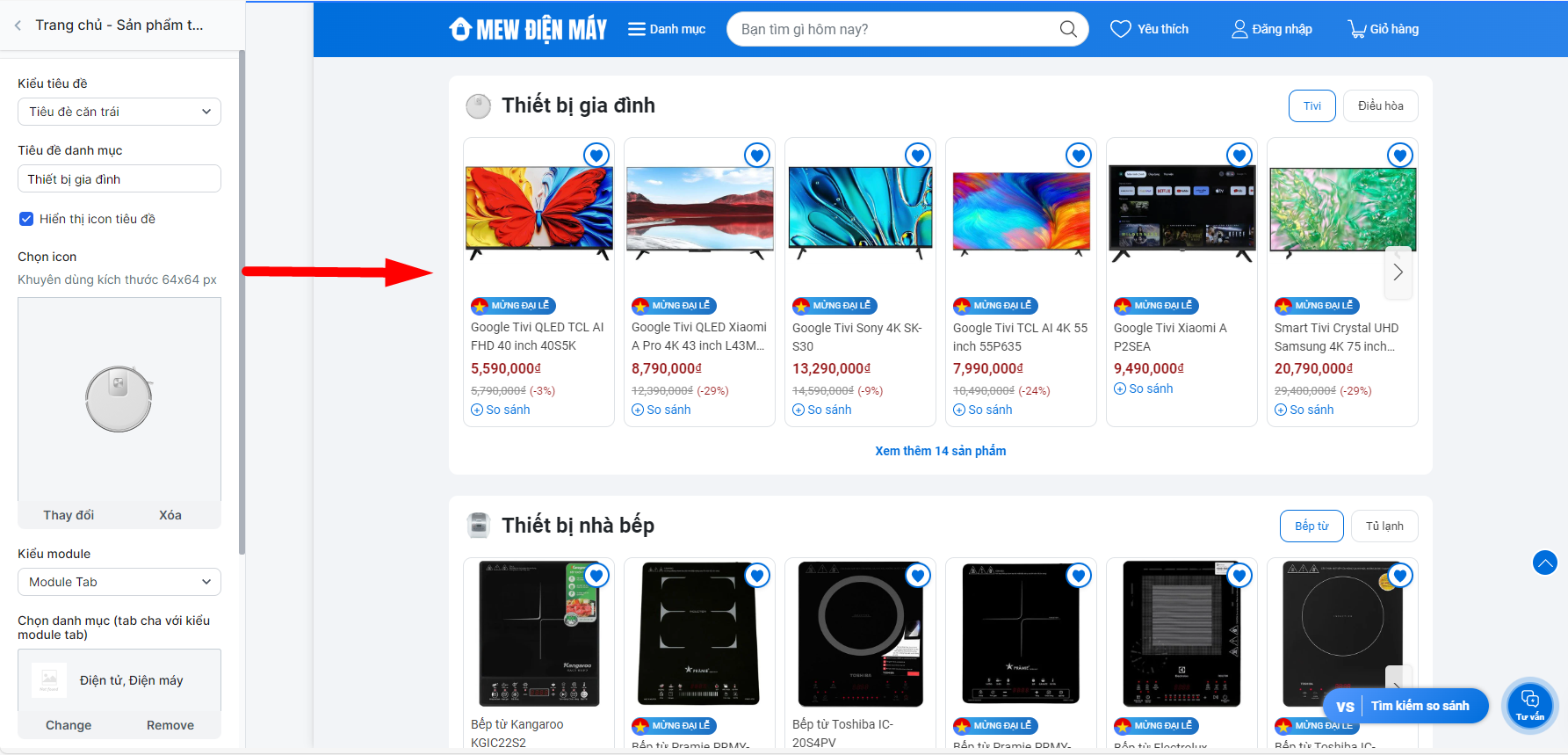Click the Thiết bị nhà bếp section icon
1568x755 pixels.
click(479, 526)
